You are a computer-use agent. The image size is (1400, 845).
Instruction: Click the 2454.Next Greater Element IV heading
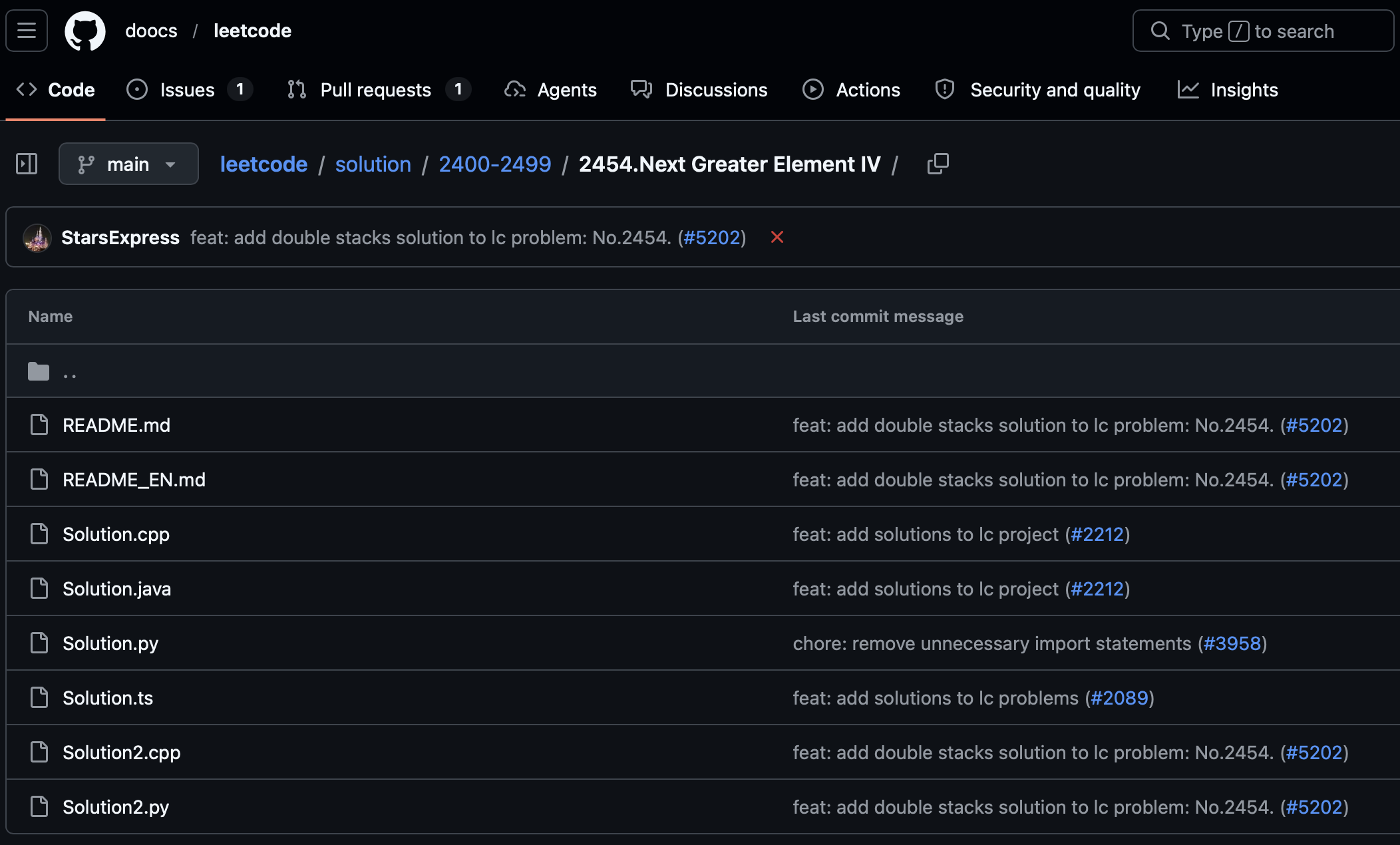pyautogui.click(x=730, y=164)
